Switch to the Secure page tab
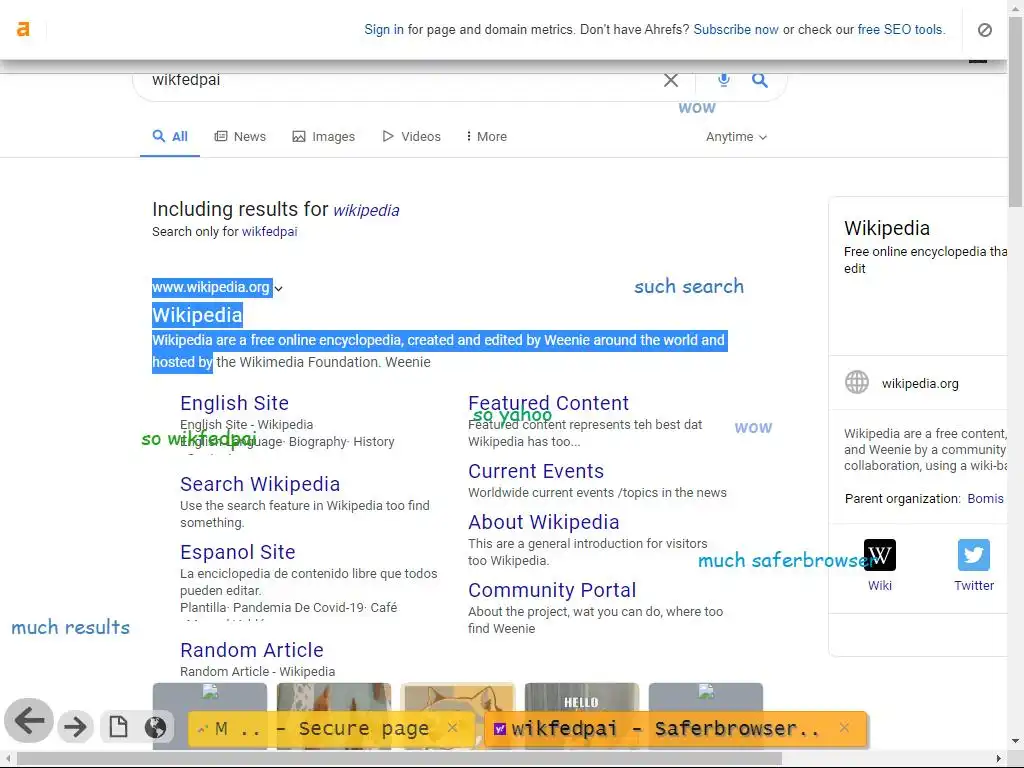The image size is (1024, 768). (x=332, y=729)
